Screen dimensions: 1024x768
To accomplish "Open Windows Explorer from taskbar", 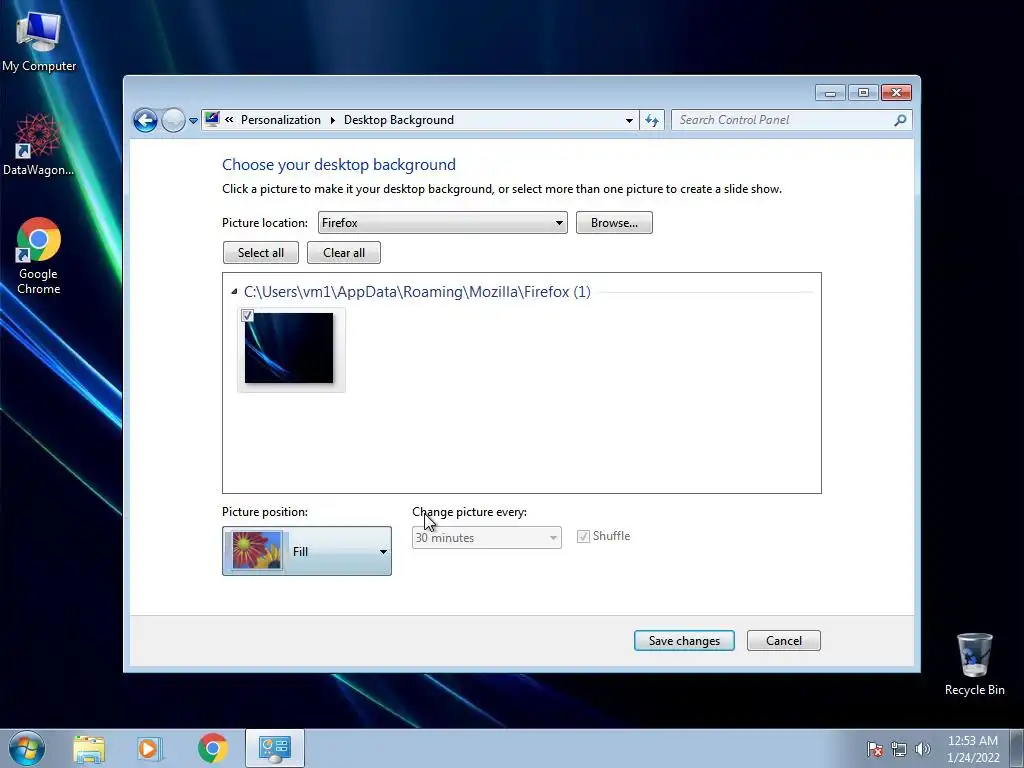I will pyautogui.click(x=89, y=749).
